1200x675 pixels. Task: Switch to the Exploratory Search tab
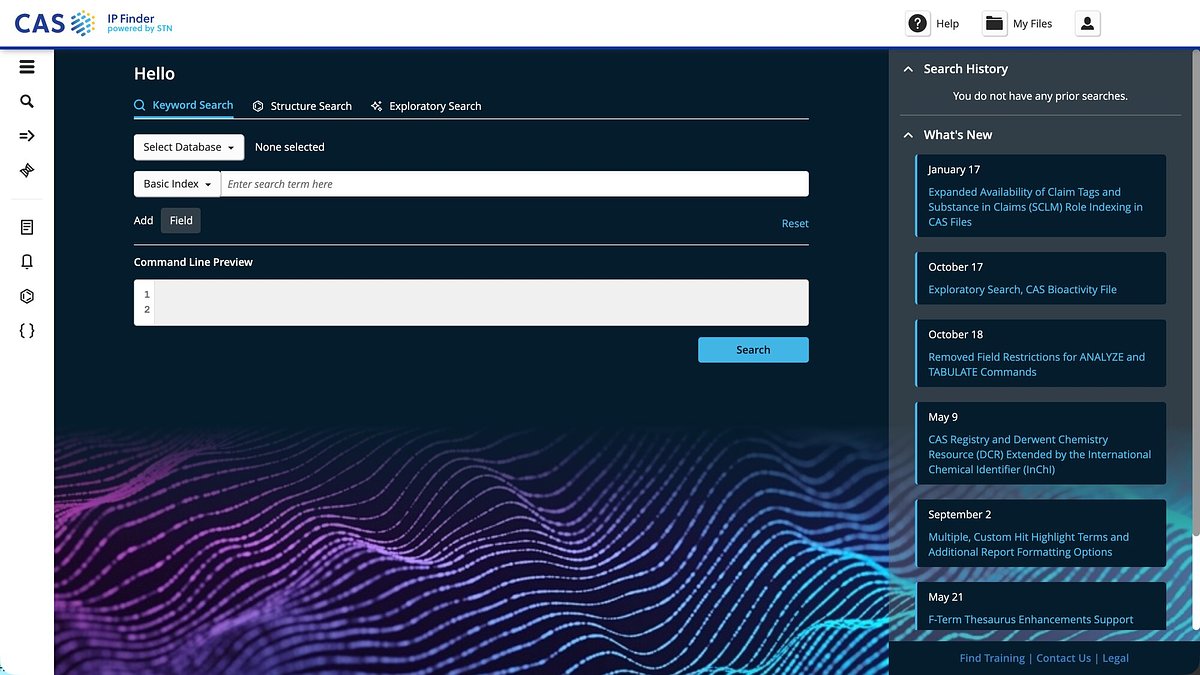426,105
